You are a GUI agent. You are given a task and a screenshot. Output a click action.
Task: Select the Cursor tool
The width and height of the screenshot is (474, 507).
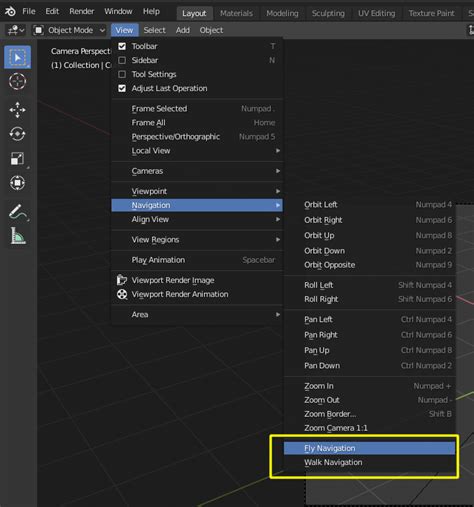coord(17,82)
